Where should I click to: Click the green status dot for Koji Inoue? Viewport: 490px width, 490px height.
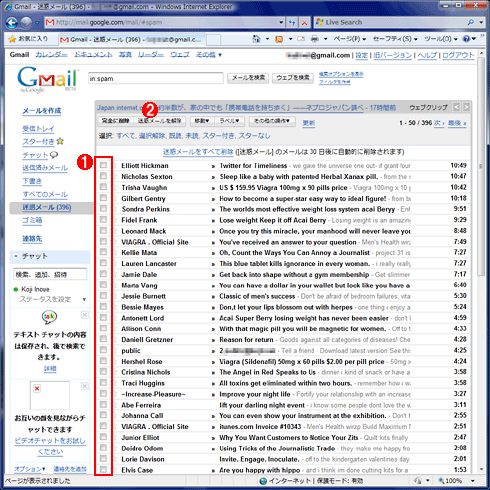tap(15, 289)
